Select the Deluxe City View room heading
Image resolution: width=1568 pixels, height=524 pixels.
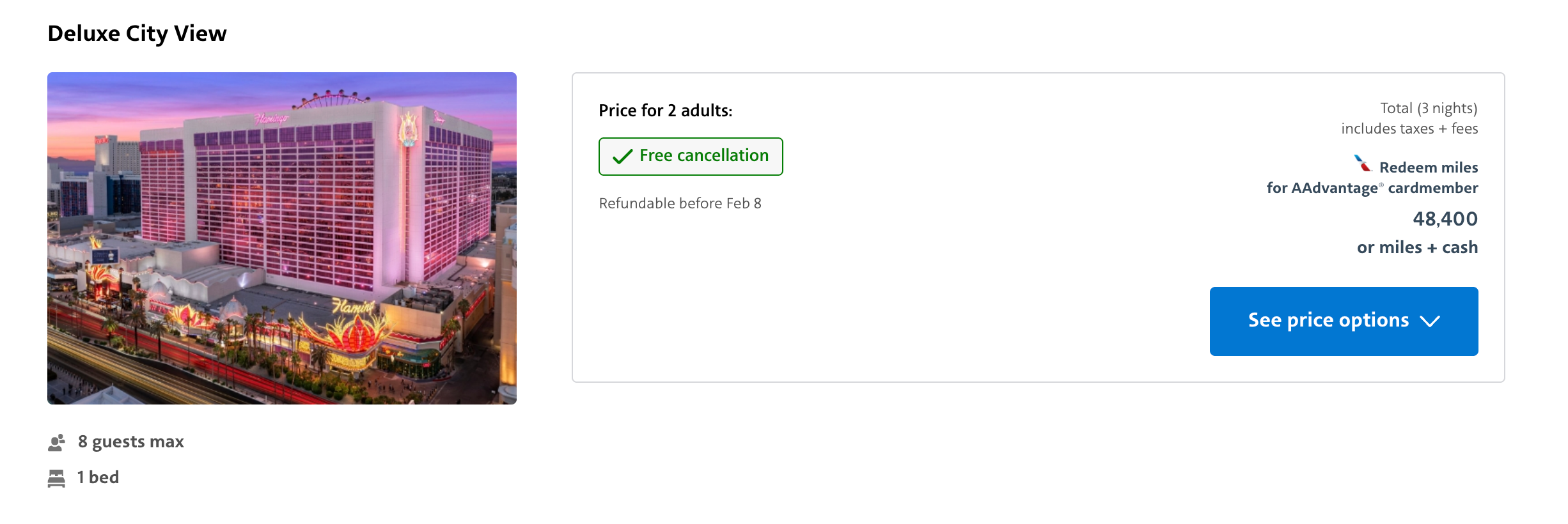pyautogui.click(x=137, y=33)
